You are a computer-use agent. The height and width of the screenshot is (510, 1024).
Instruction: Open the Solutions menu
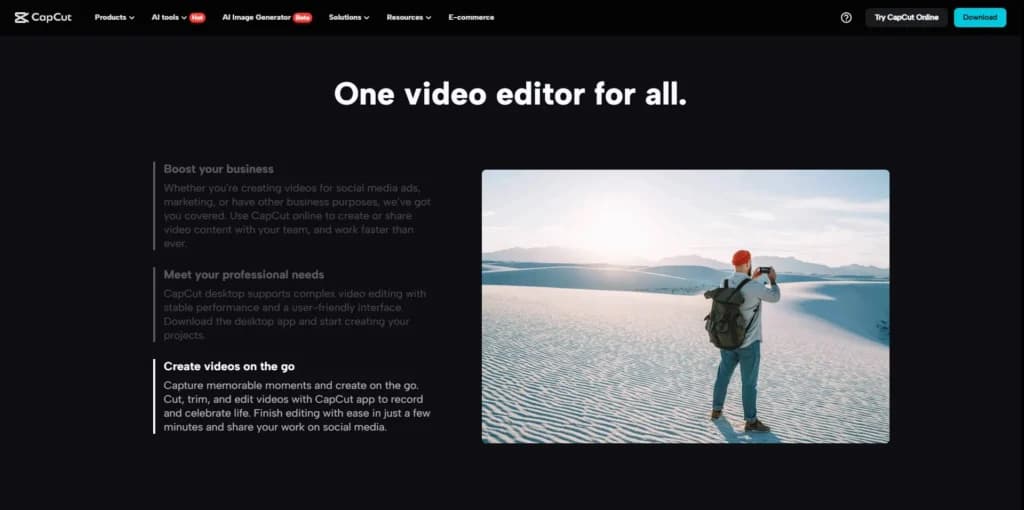tap(349, 18)
